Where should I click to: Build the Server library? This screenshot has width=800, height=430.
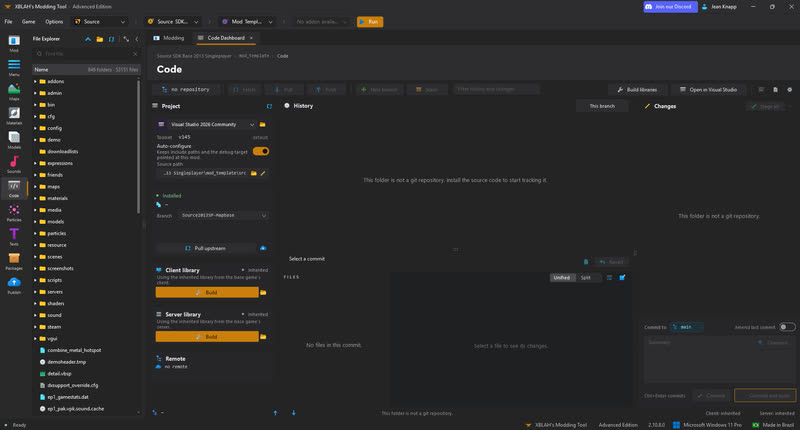(207, 337)
